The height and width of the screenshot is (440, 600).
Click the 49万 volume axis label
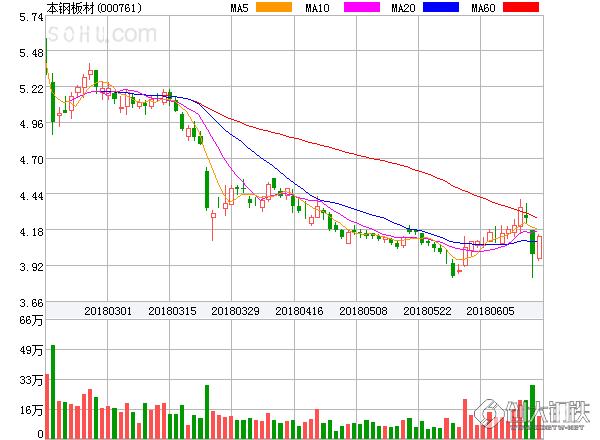pos(31,350)
